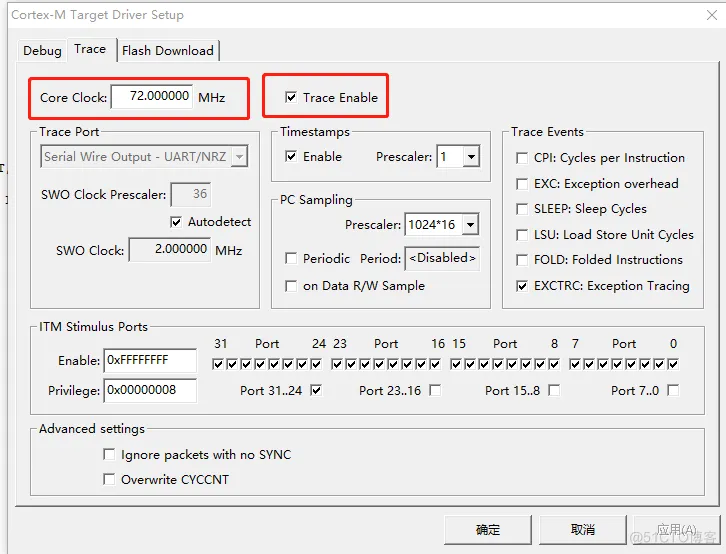Enable SLEEP: Sleep Cycles checkbox

point(522,209)
